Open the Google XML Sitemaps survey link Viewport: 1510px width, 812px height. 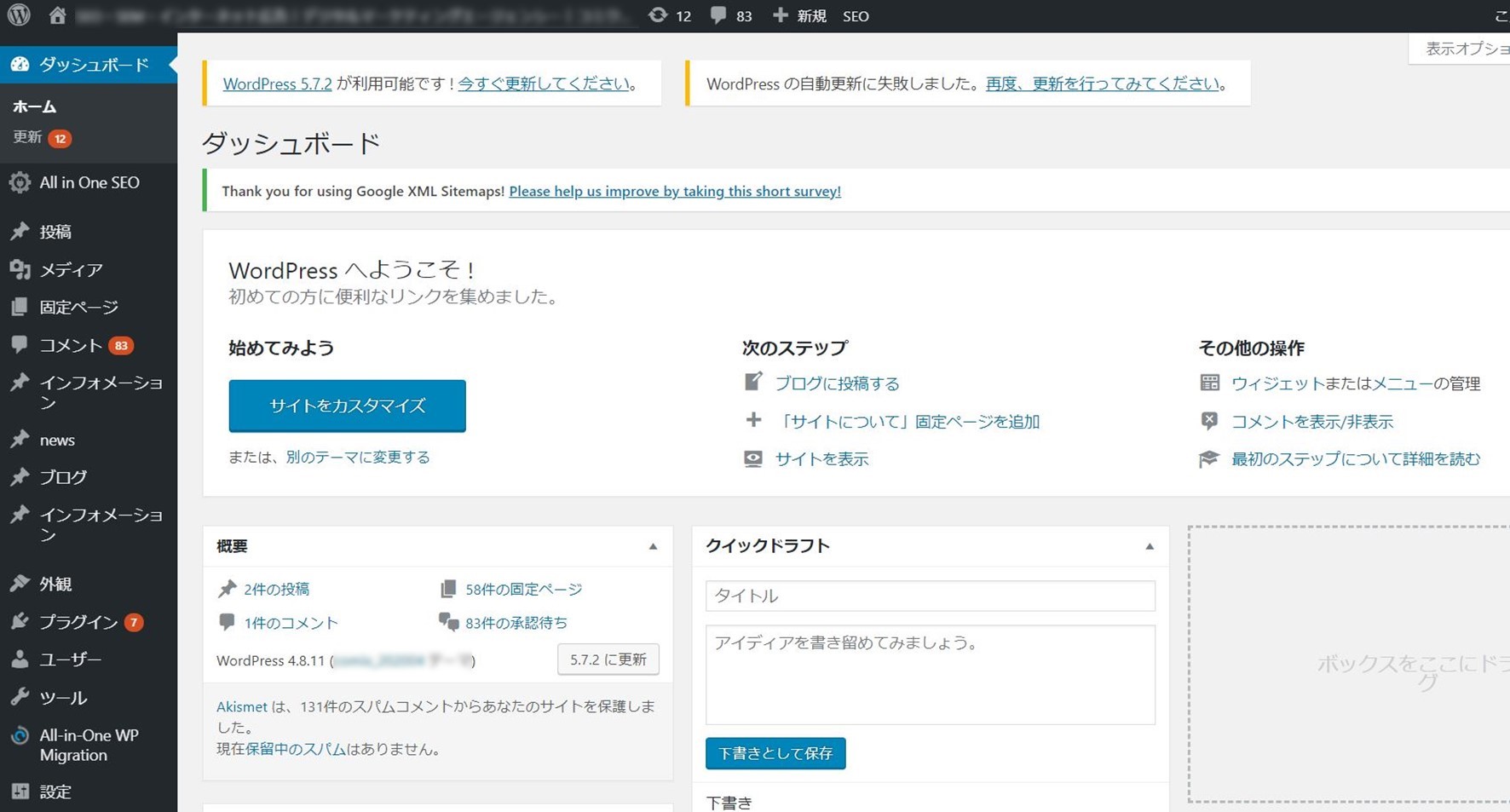click(x=675, y=191)
